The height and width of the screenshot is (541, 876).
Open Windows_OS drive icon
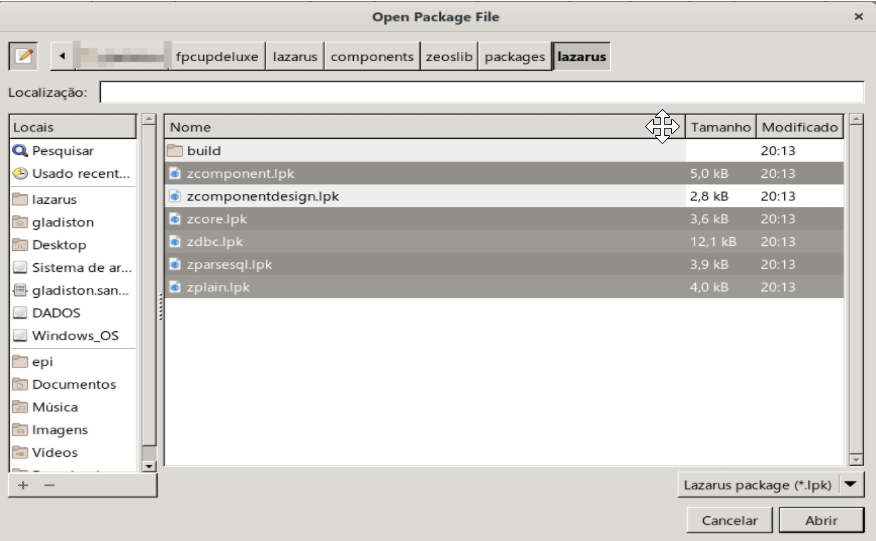click(x=20, y=336)
